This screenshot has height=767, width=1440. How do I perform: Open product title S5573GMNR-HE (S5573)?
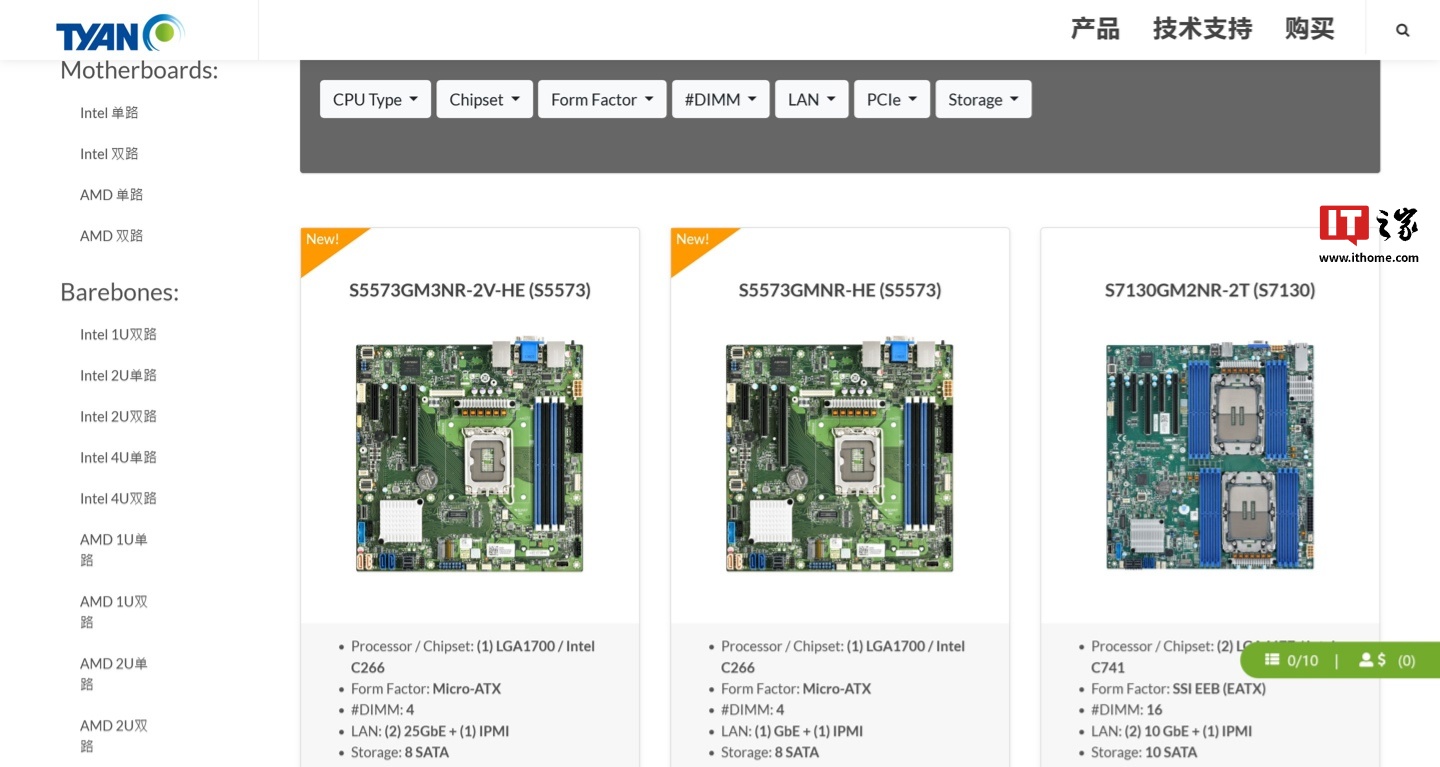coord(840,290)
